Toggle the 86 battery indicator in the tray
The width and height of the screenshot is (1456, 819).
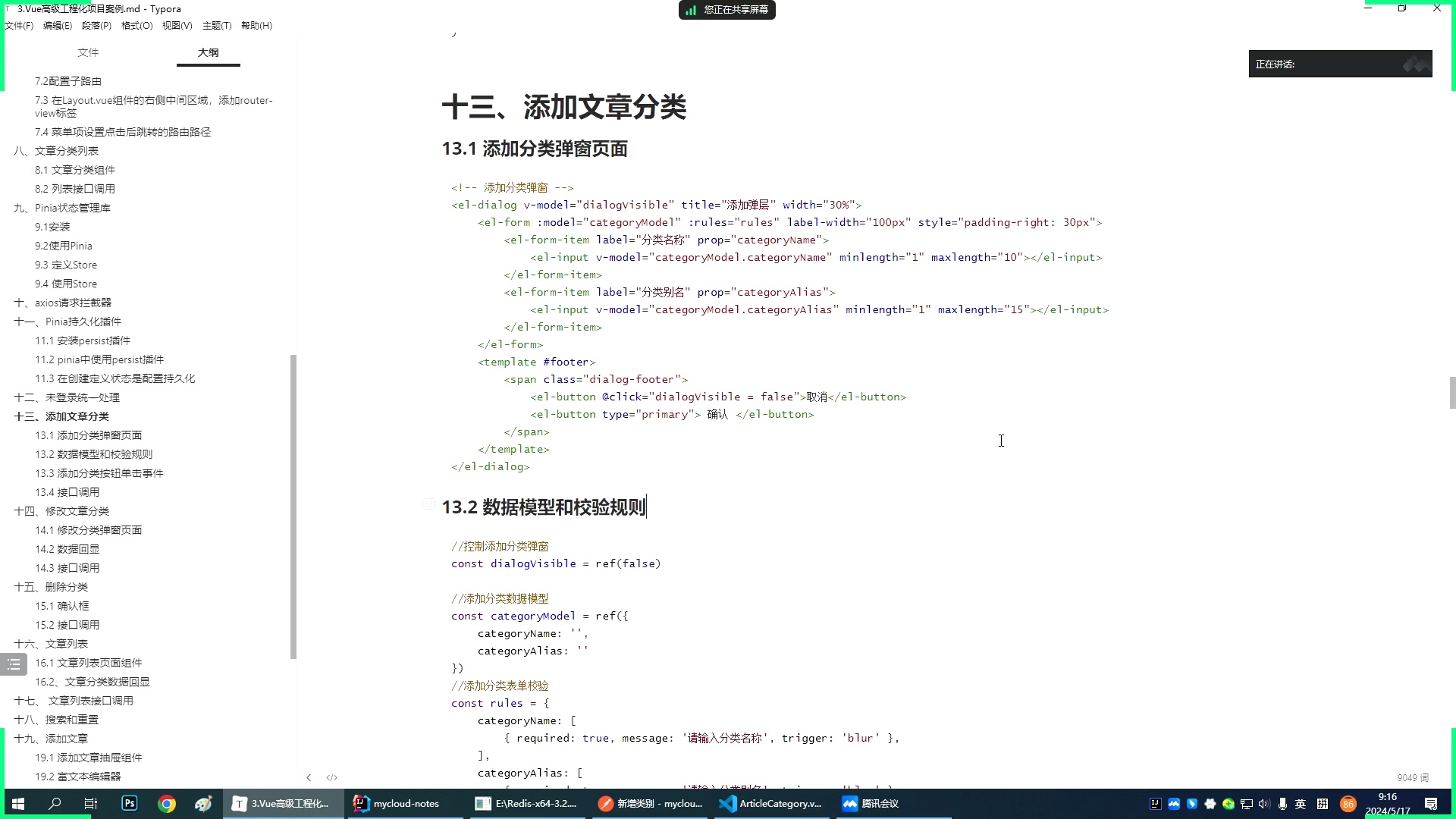[1348, 803]
